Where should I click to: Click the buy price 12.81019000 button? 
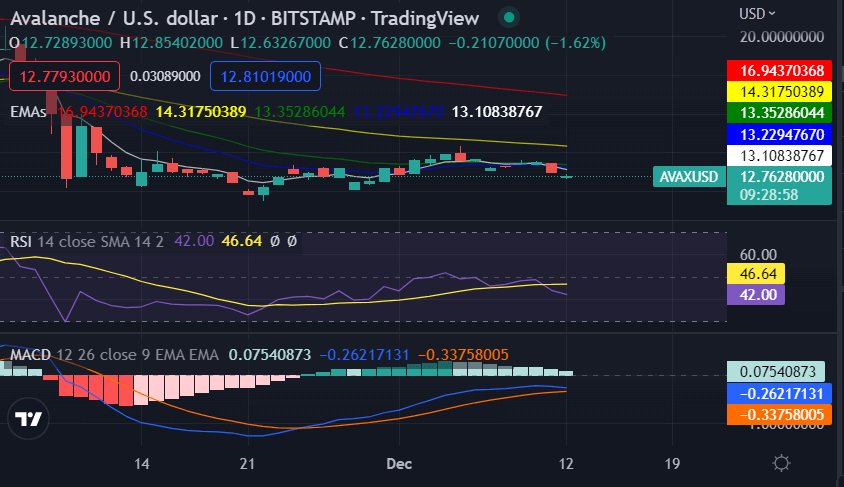265,76
